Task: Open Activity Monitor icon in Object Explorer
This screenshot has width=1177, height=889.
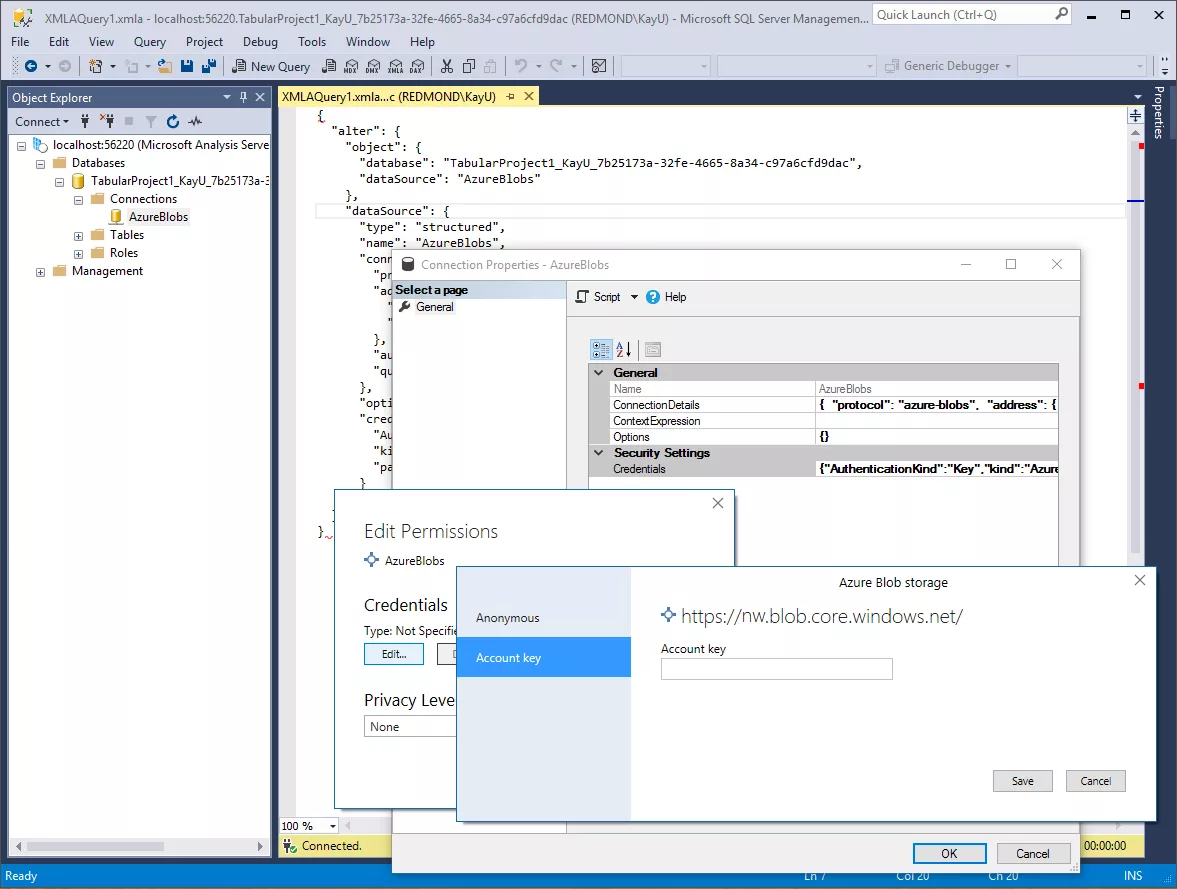Action: [x=195, y=121]
